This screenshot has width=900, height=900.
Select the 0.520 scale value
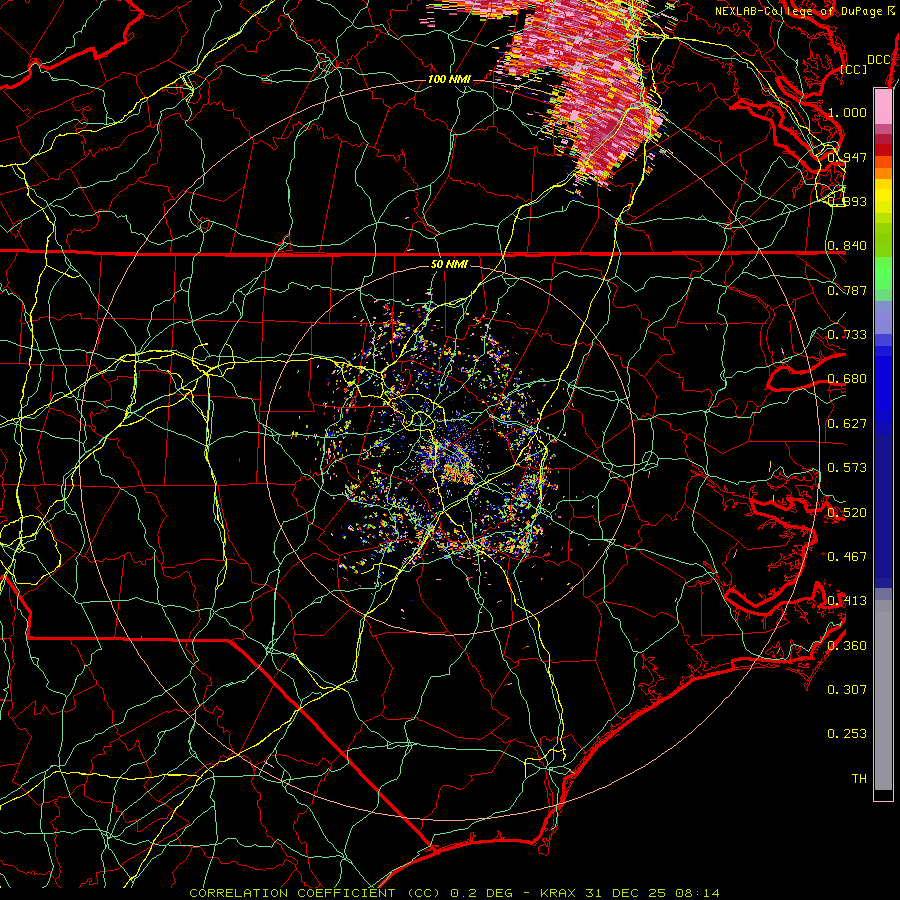click(x=847, y=513)
